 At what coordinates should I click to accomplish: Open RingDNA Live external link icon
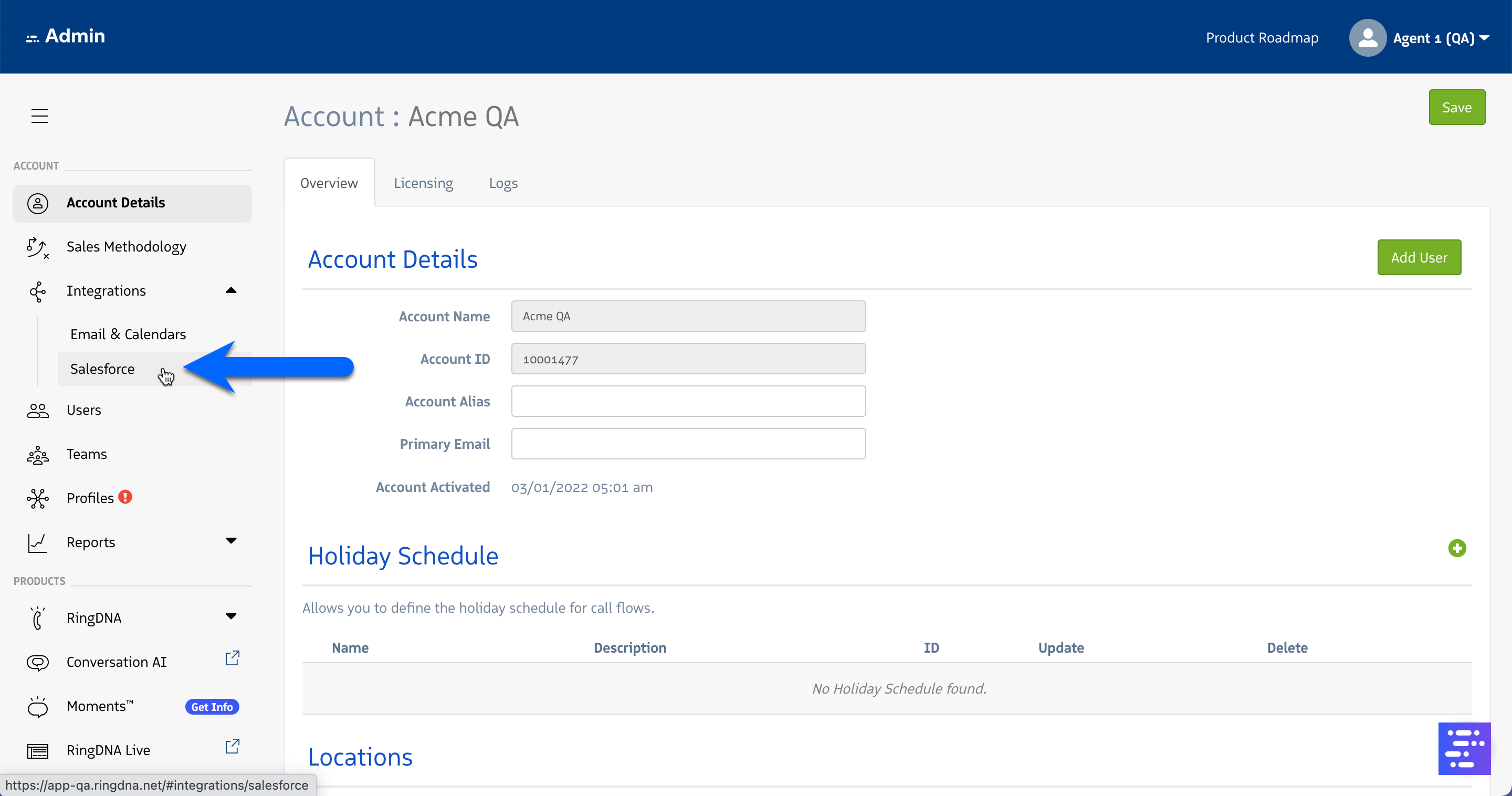click(x=233, y=746)
